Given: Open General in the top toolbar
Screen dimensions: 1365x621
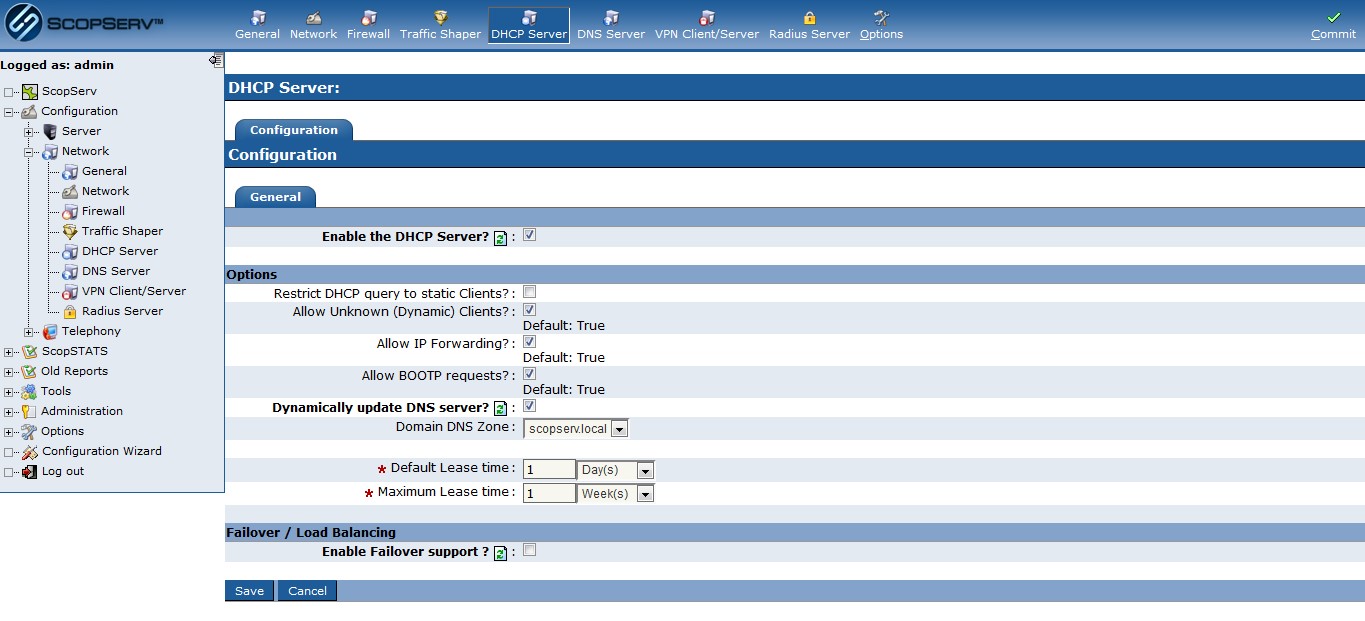Looking at the screenshot, I should click(x=257, y=26).
